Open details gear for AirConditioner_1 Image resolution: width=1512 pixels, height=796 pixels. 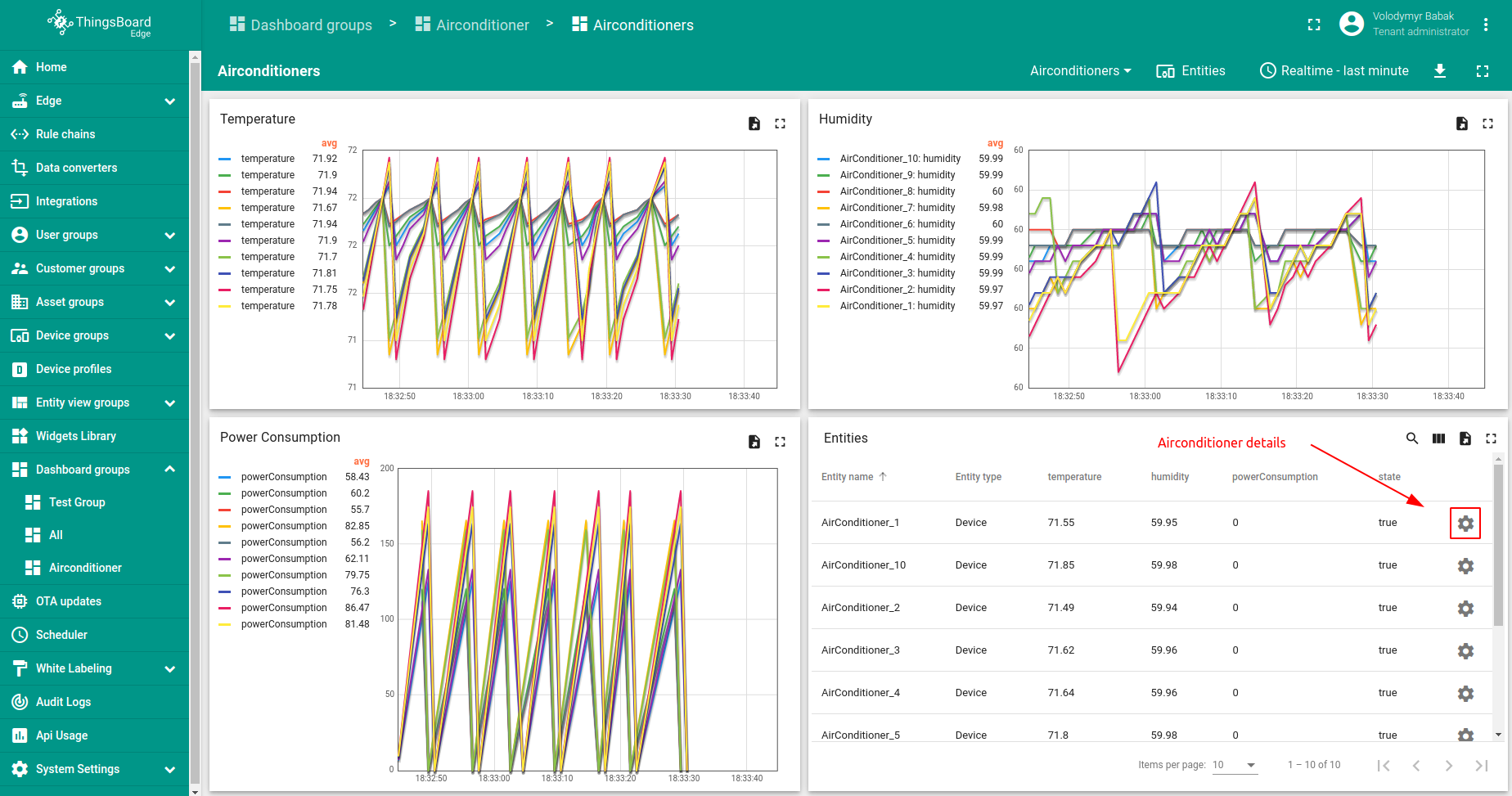[x=1465, y=523]
